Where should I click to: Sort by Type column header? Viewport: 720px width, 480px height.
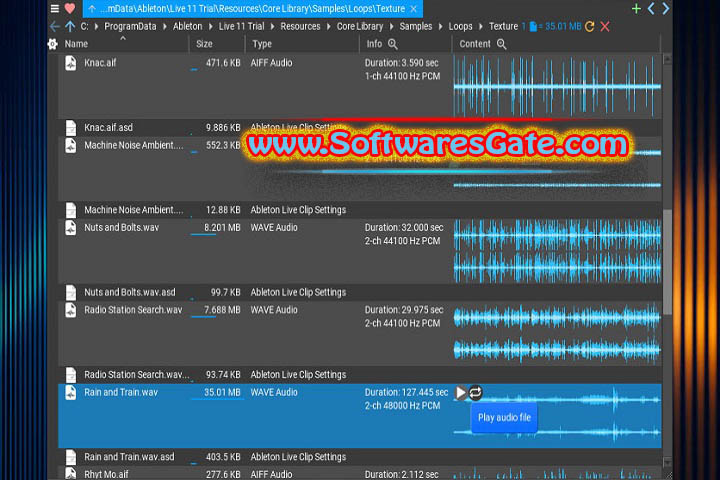click(262, 44)
